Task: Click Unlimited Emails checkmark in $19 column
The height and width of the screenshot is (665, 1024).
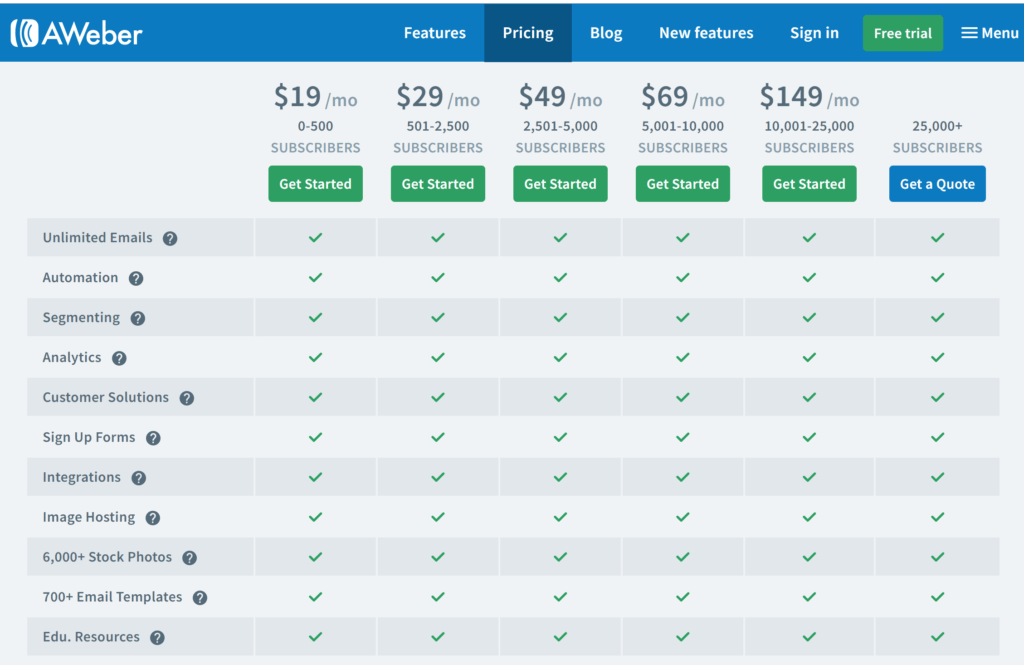Action: coord(315,237)
